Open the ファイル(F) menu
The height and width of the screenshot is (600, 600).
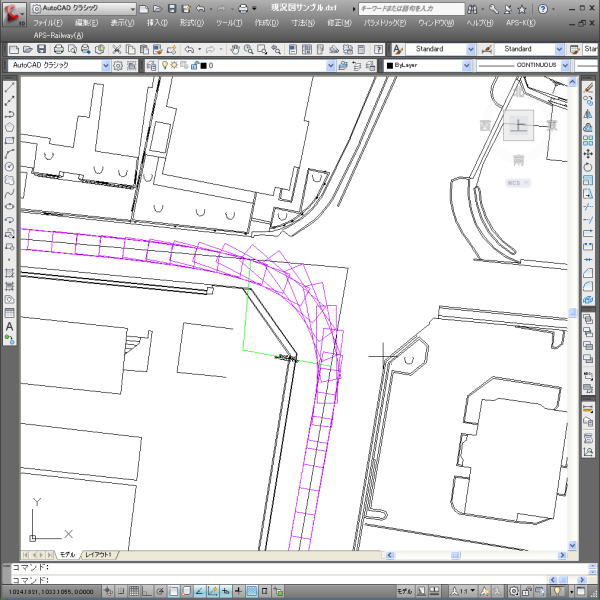47,23
